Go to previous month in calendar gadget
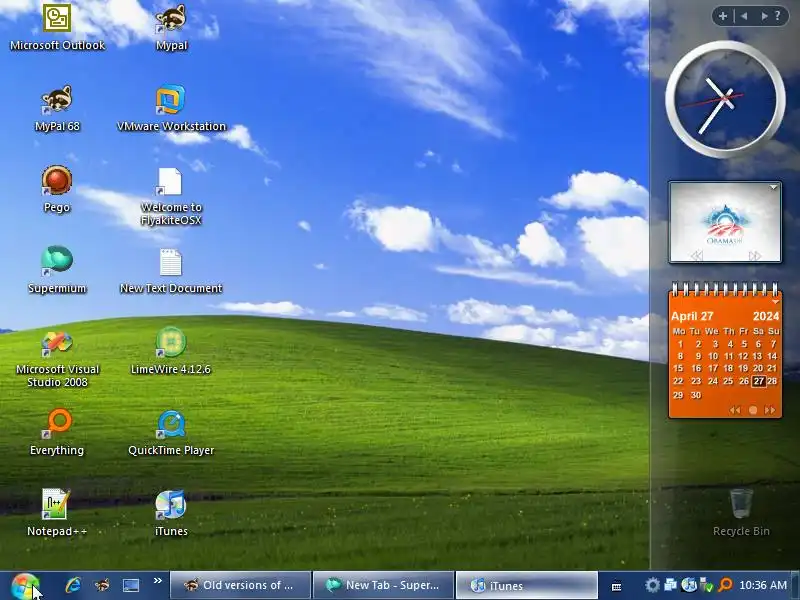Screen dimensions: 800x600 point(735,410)
